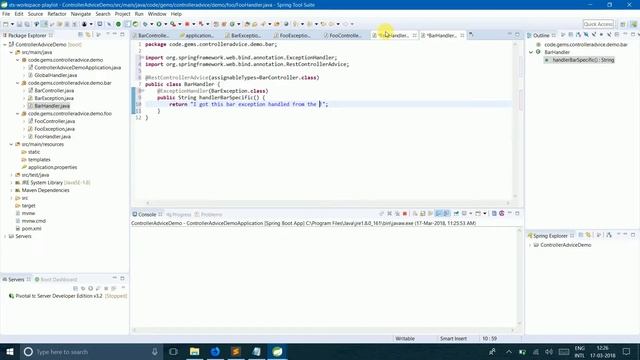Open the Display Selected Console icon
Viewport: 640px width, 360px height.
(x=464, y=213)
